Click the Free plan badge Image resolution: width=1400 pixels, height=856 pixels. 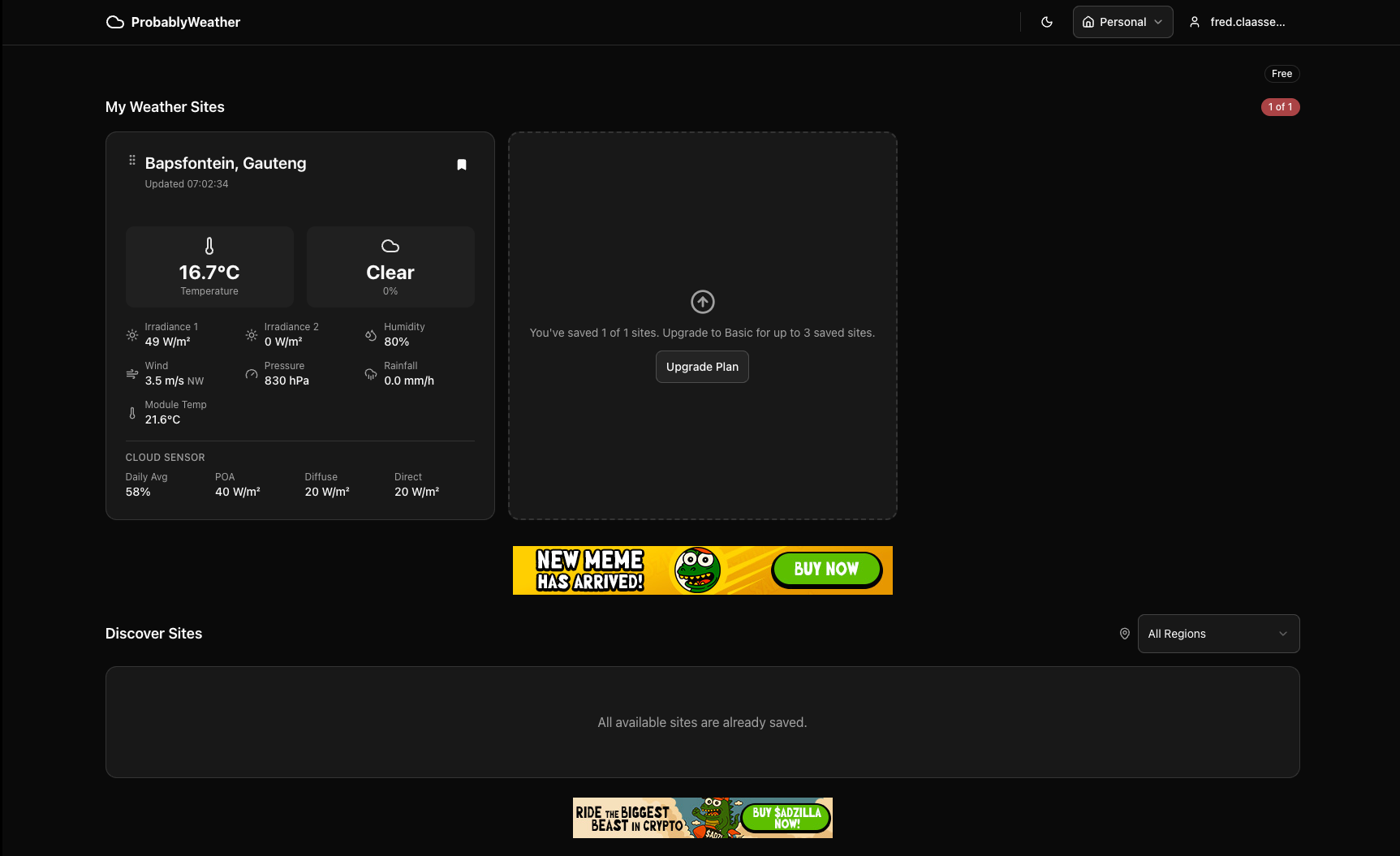(x=1282, y=74)
